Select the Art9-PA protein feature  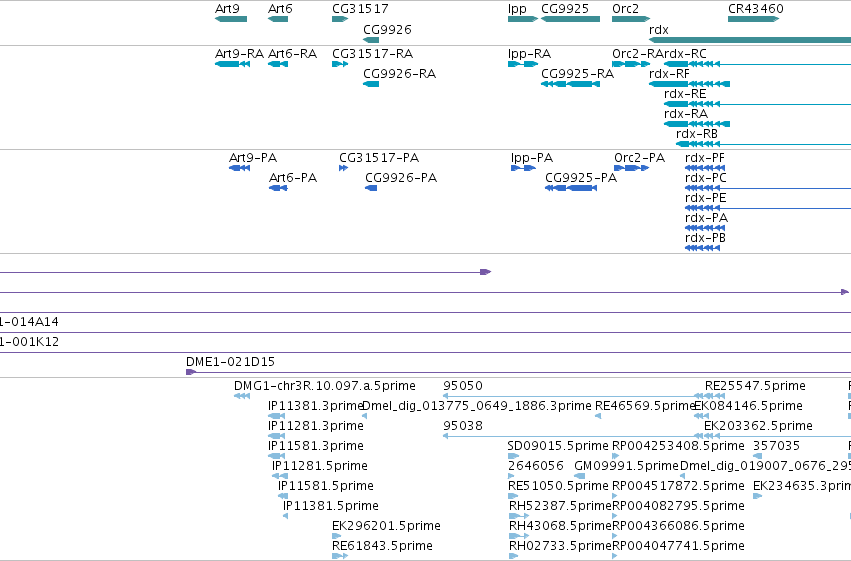tap(239, 168)
